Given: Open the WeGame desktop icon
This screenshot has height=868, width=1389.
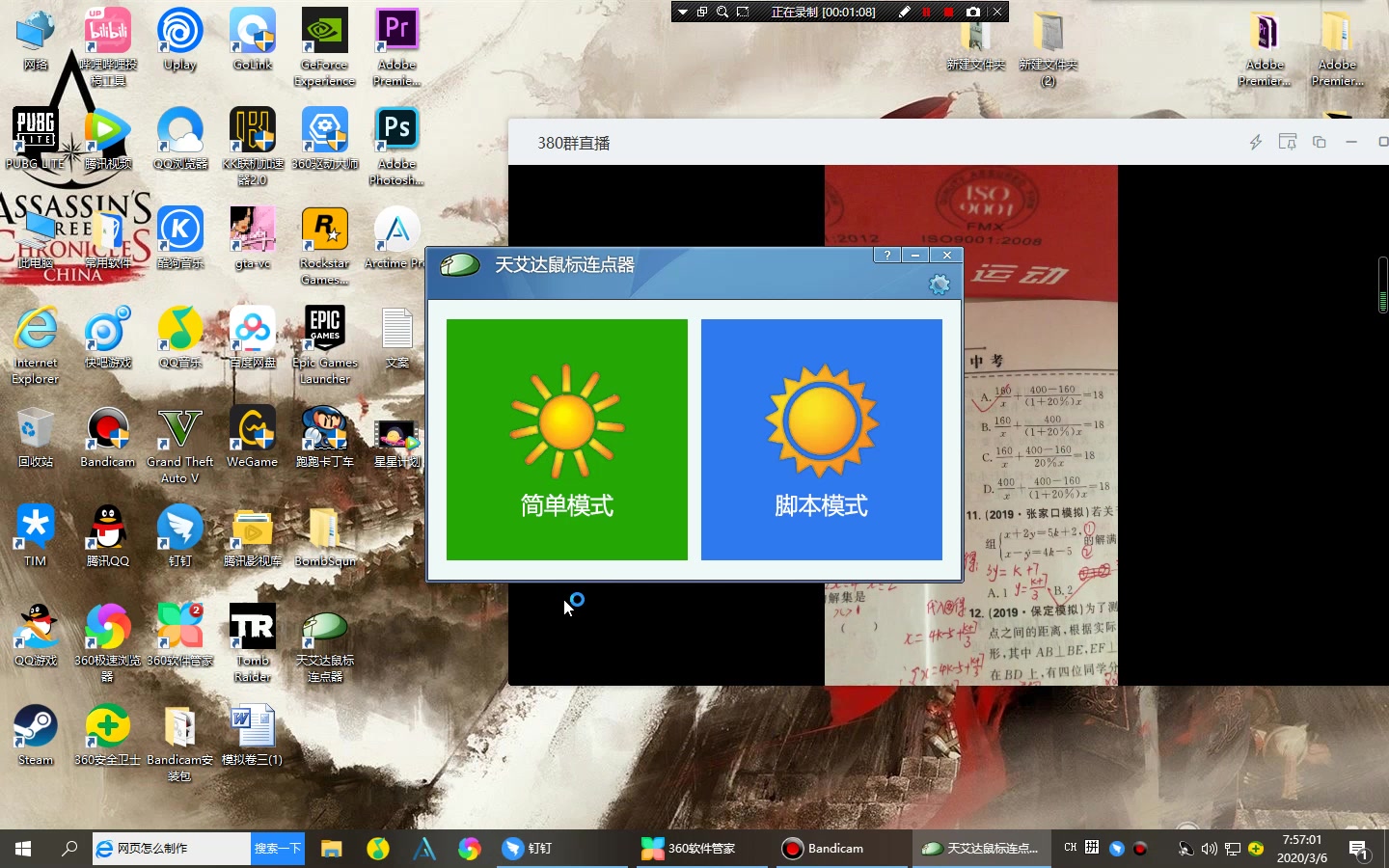Looking at the screenshot, I should coord(253,437).
